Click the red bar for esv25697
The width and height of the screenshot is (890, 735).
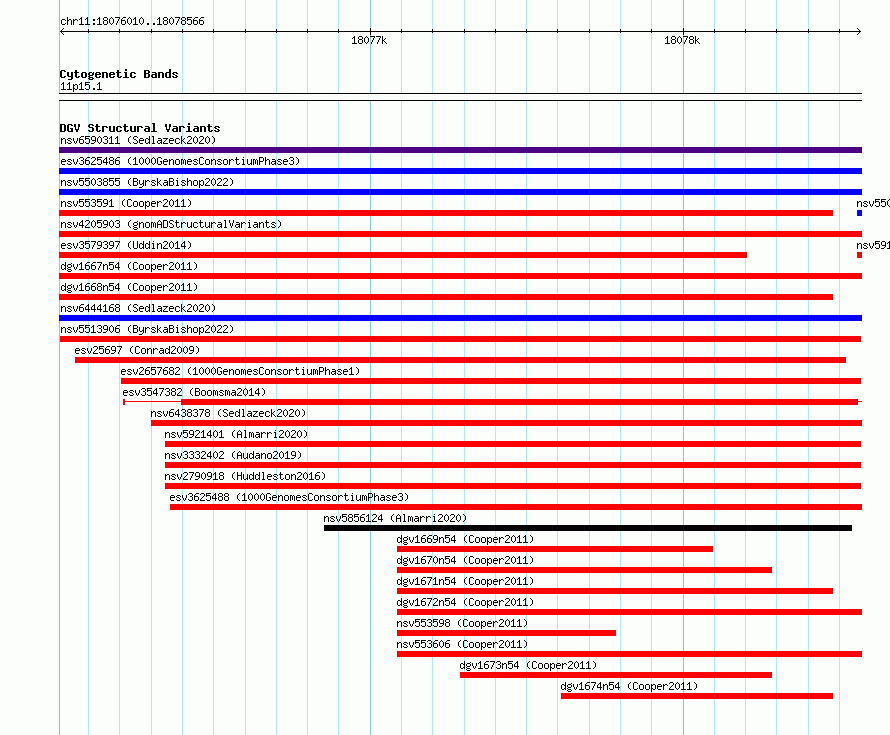(460, 360)
